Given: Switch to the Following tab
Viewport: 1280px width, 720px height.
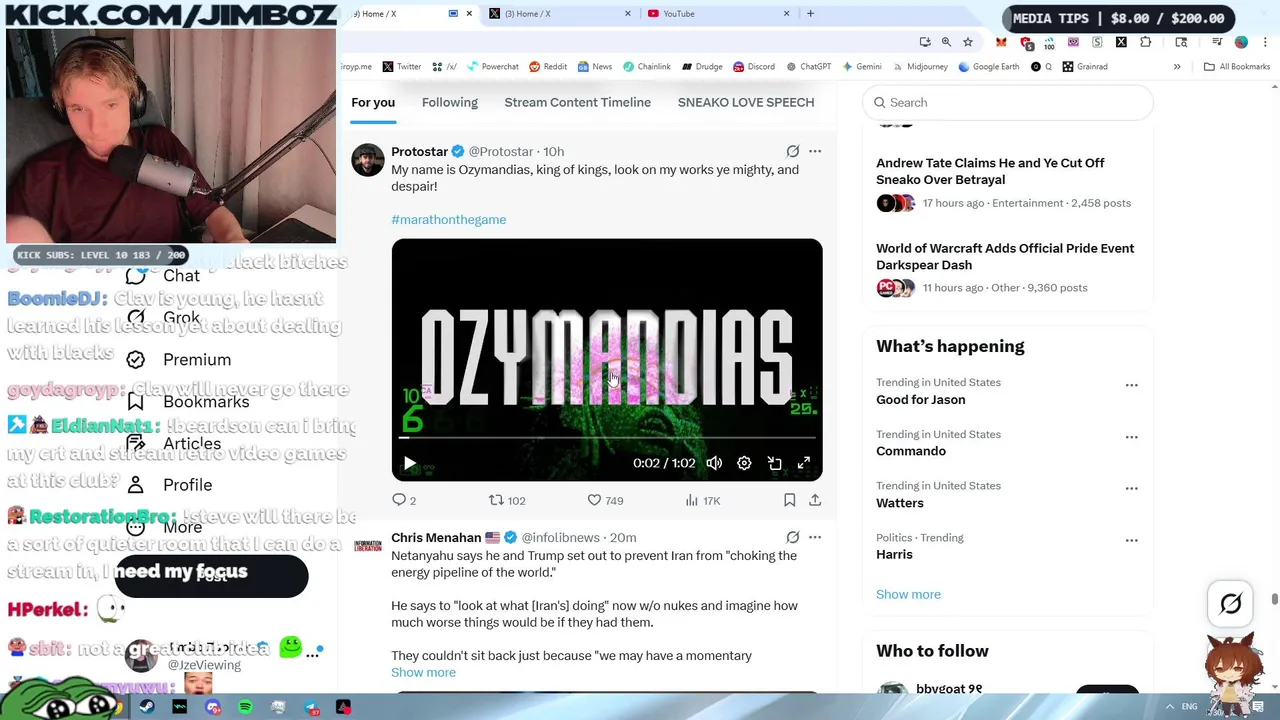Looking at the screenshot, I should (450, 102).
